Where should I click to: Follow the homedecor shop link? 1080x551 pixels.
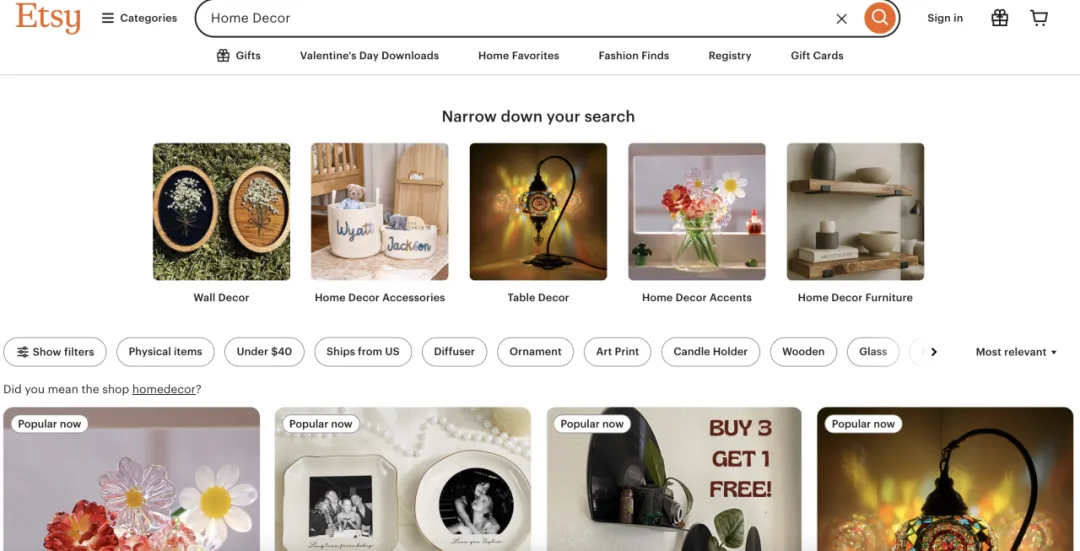[x=164, y=389]
